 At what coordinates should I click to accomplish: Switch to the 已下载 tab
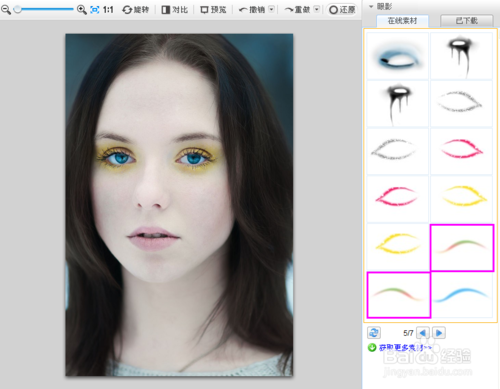(x=467, y=21)
